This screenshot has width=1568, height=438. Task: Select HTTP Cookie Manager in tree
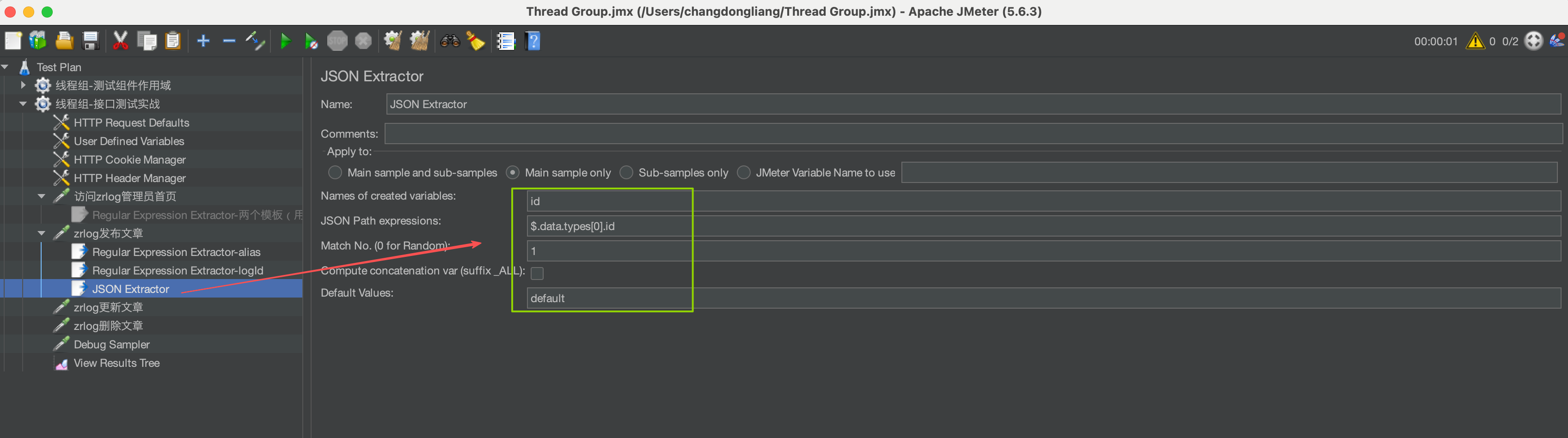point(129,160)
